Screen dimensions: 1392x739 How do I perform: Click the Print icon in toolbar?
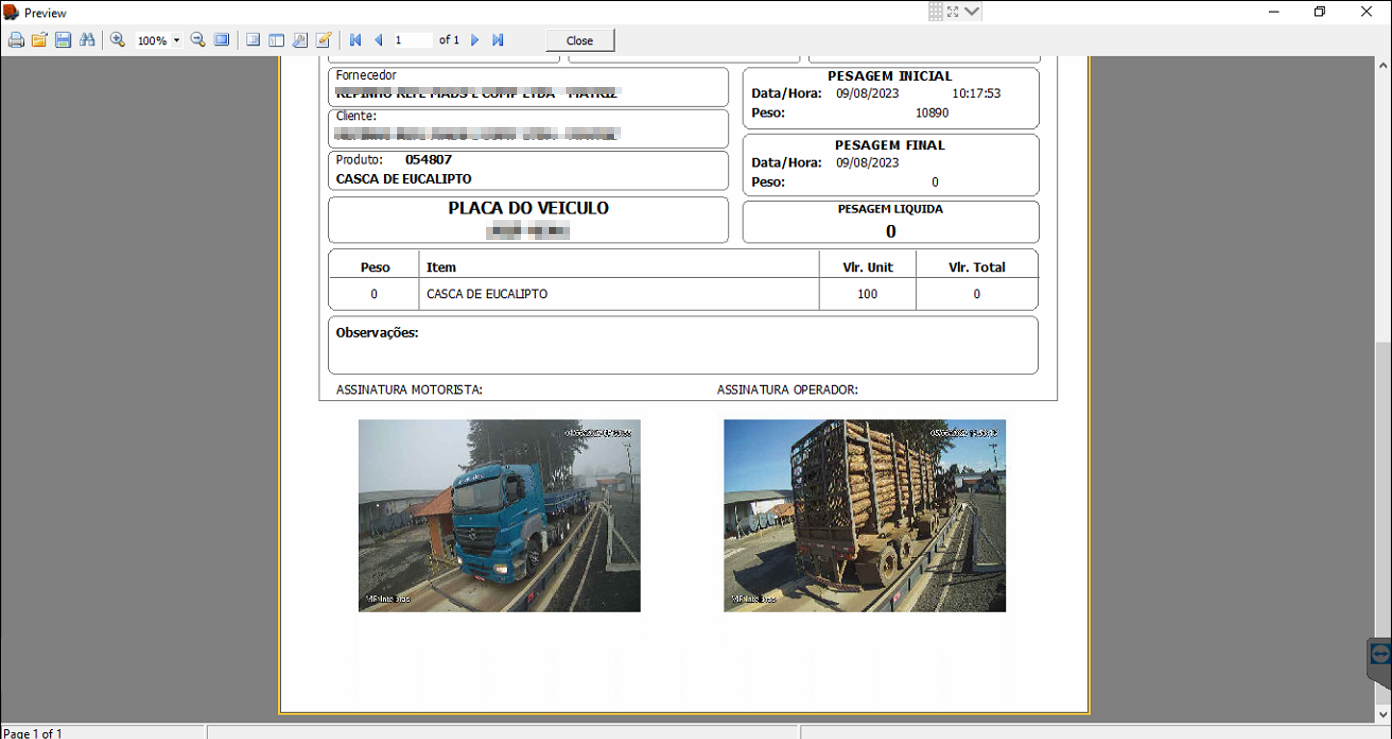click(x=16, y=41)
